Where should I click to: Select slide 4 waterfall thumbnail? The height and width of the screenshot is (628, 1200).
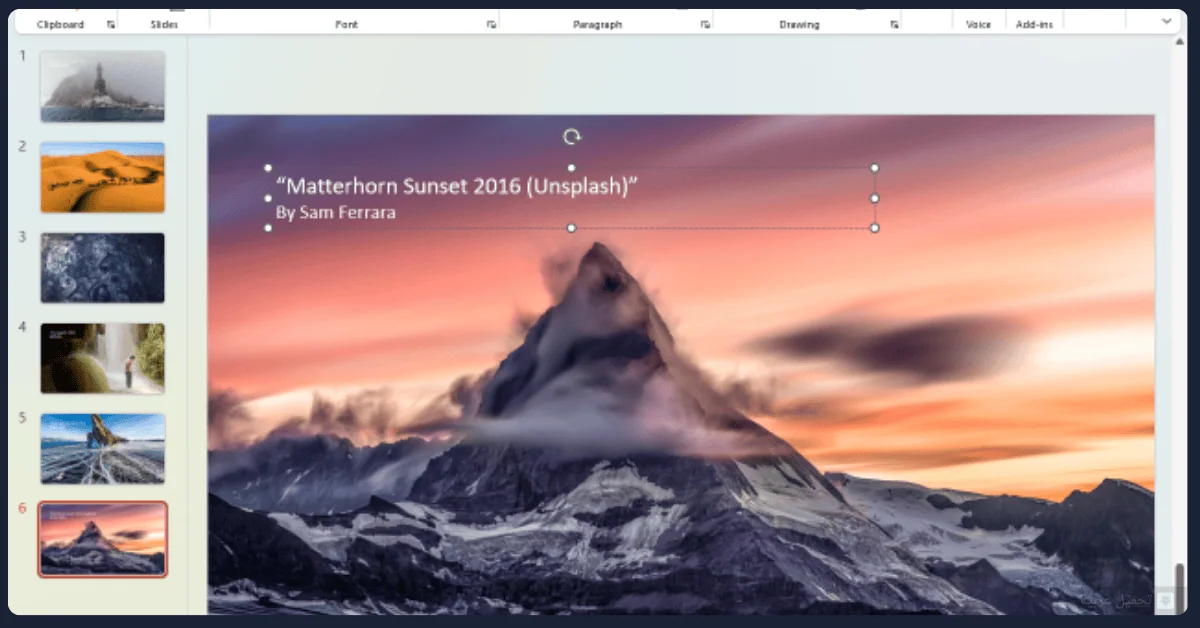102,358
